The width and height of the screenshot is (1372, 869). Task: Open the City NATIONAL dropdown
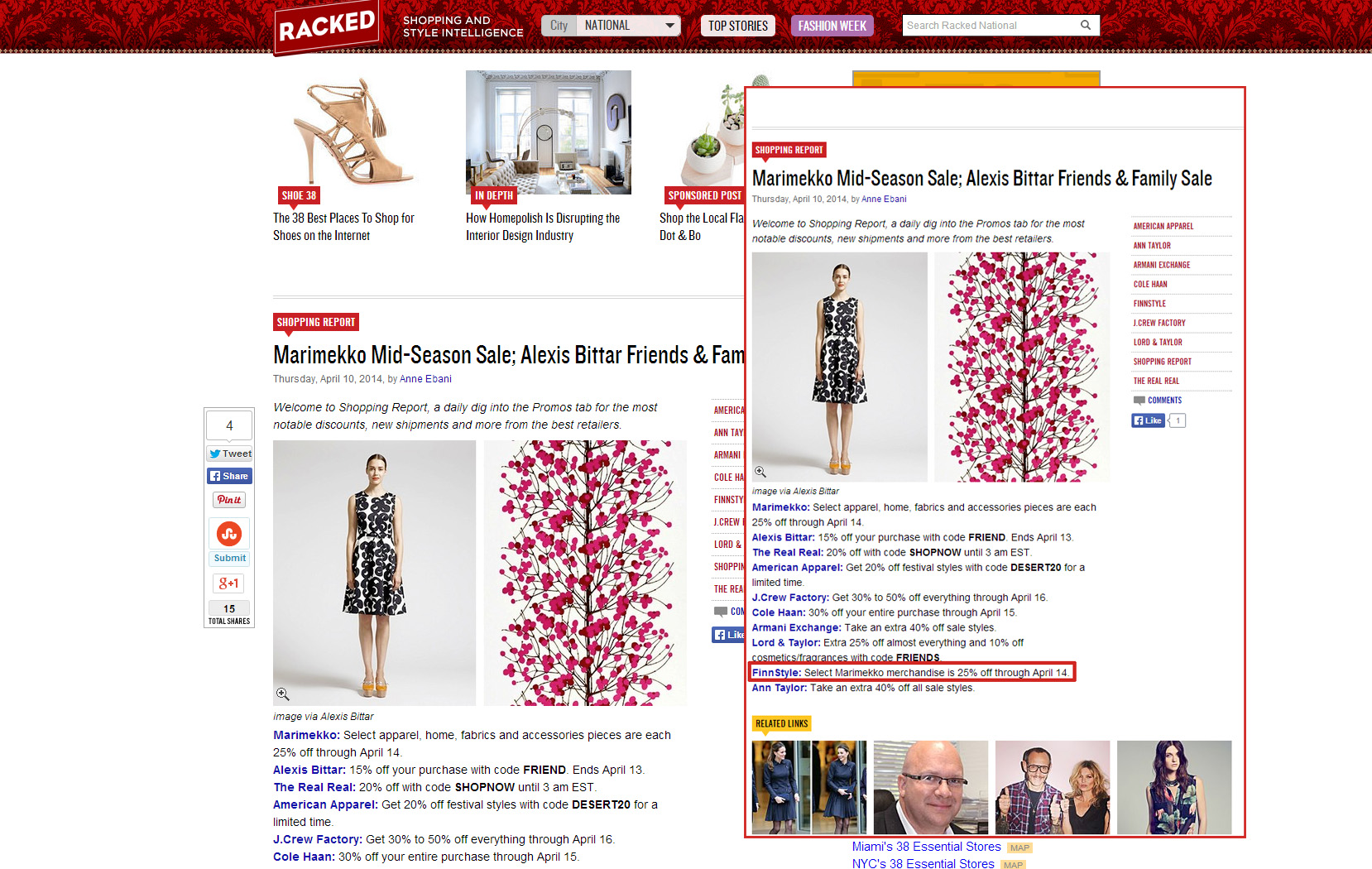pos(611,26)
